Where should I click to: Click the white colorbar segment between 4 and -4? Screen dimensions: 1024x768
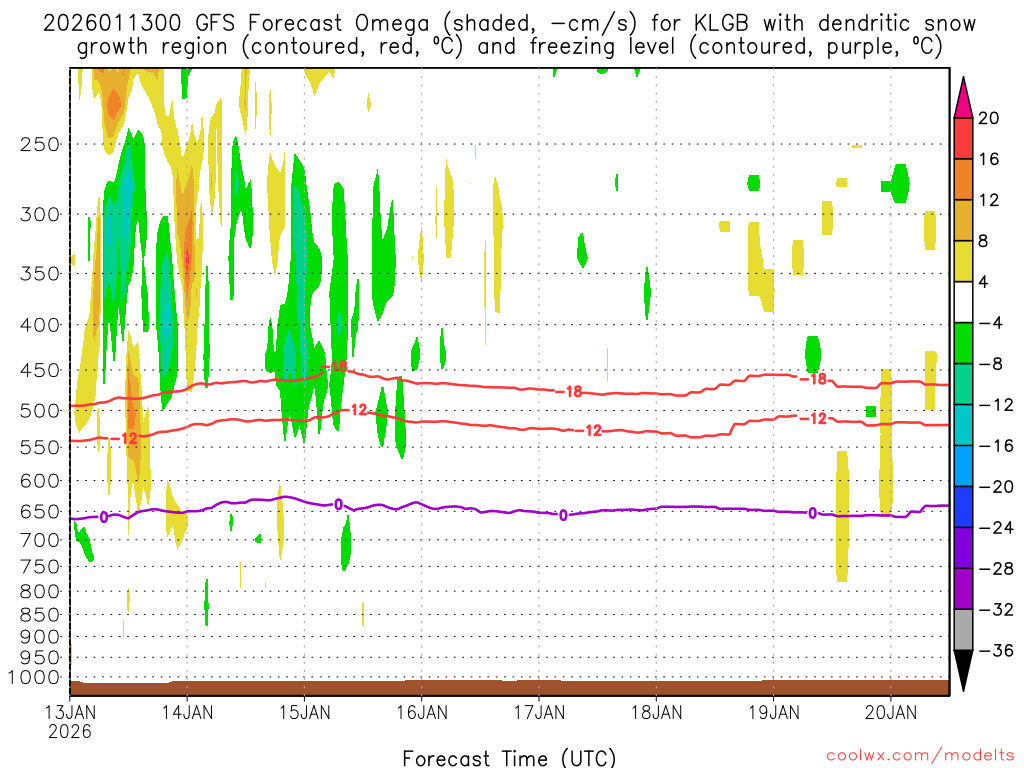963,302
